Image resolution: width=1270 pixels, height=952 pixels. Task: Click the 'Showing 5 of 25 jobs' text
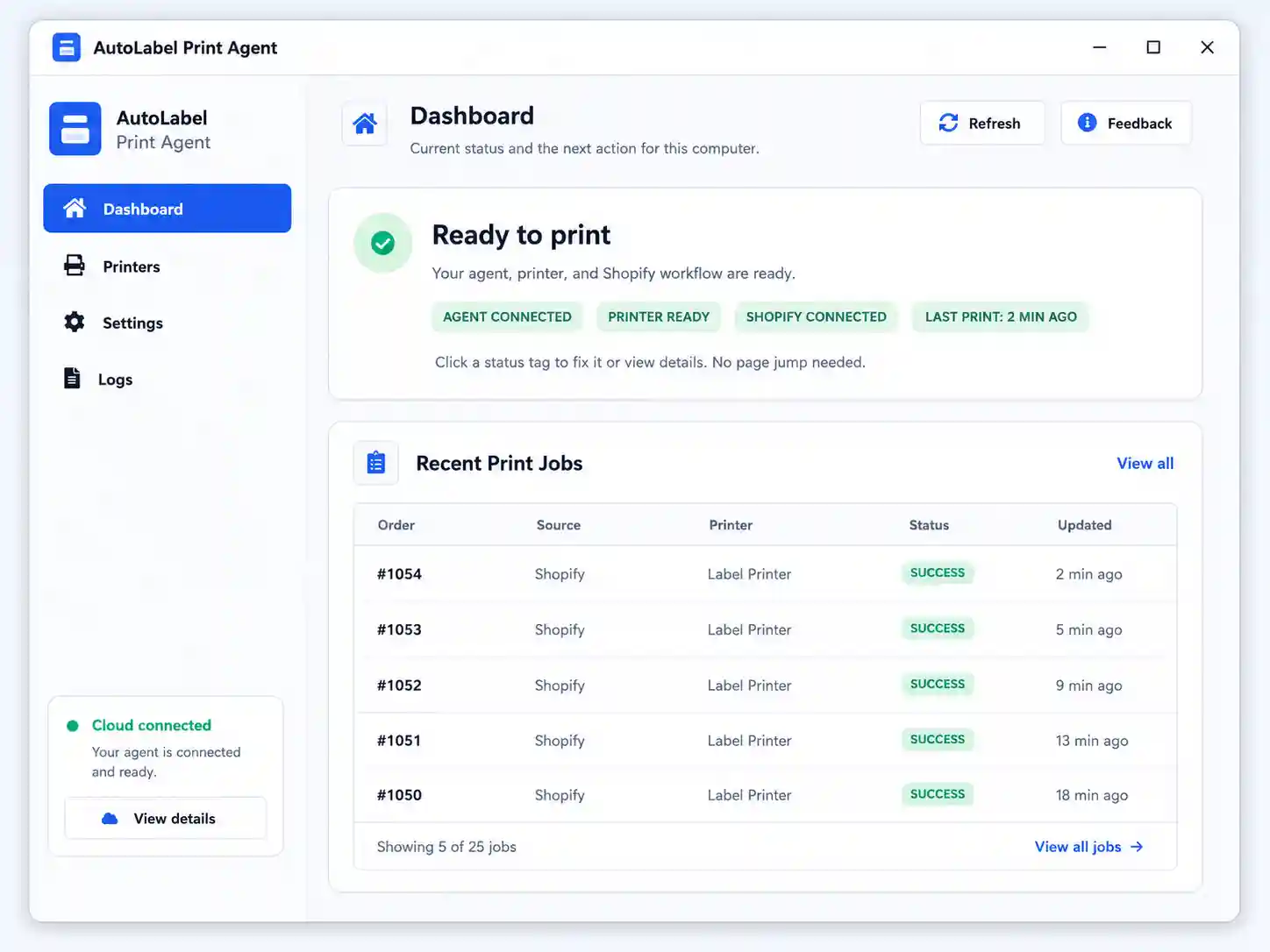[446, 847]
